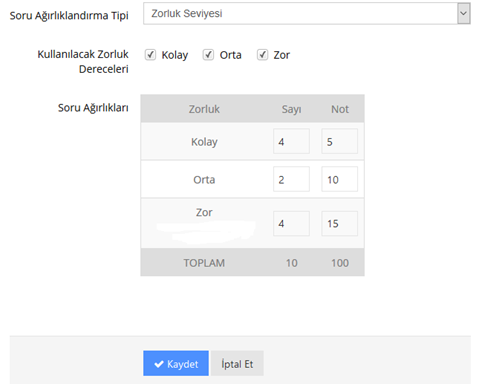Focus the Orta Sayı input field
482x384 pixels.
pos(291,179)
